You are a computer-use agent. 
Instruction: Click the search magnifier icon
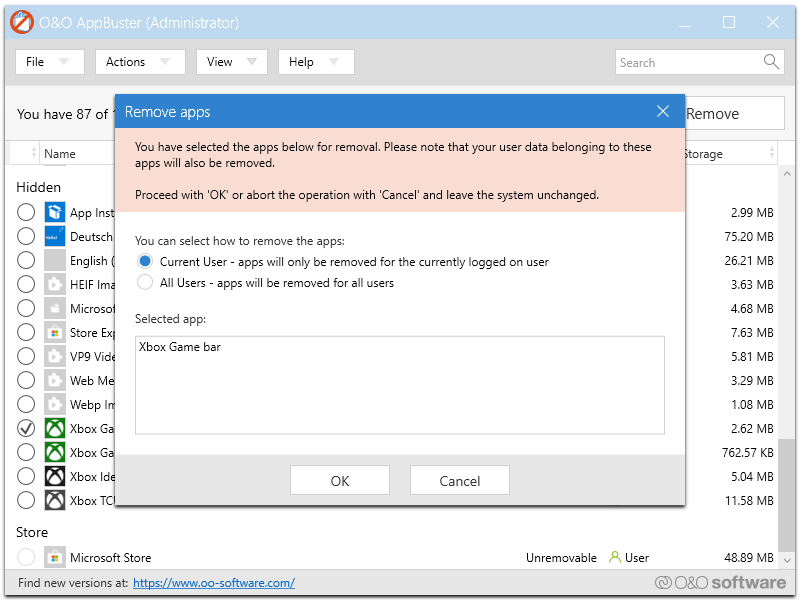coord(771,62)
